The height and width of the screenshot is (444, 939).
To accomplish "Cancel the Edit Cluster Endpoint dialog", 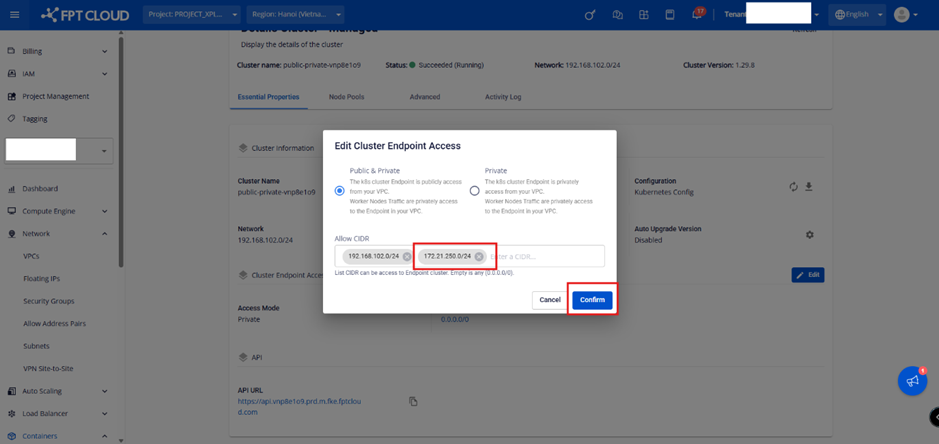I will [550, 300].
